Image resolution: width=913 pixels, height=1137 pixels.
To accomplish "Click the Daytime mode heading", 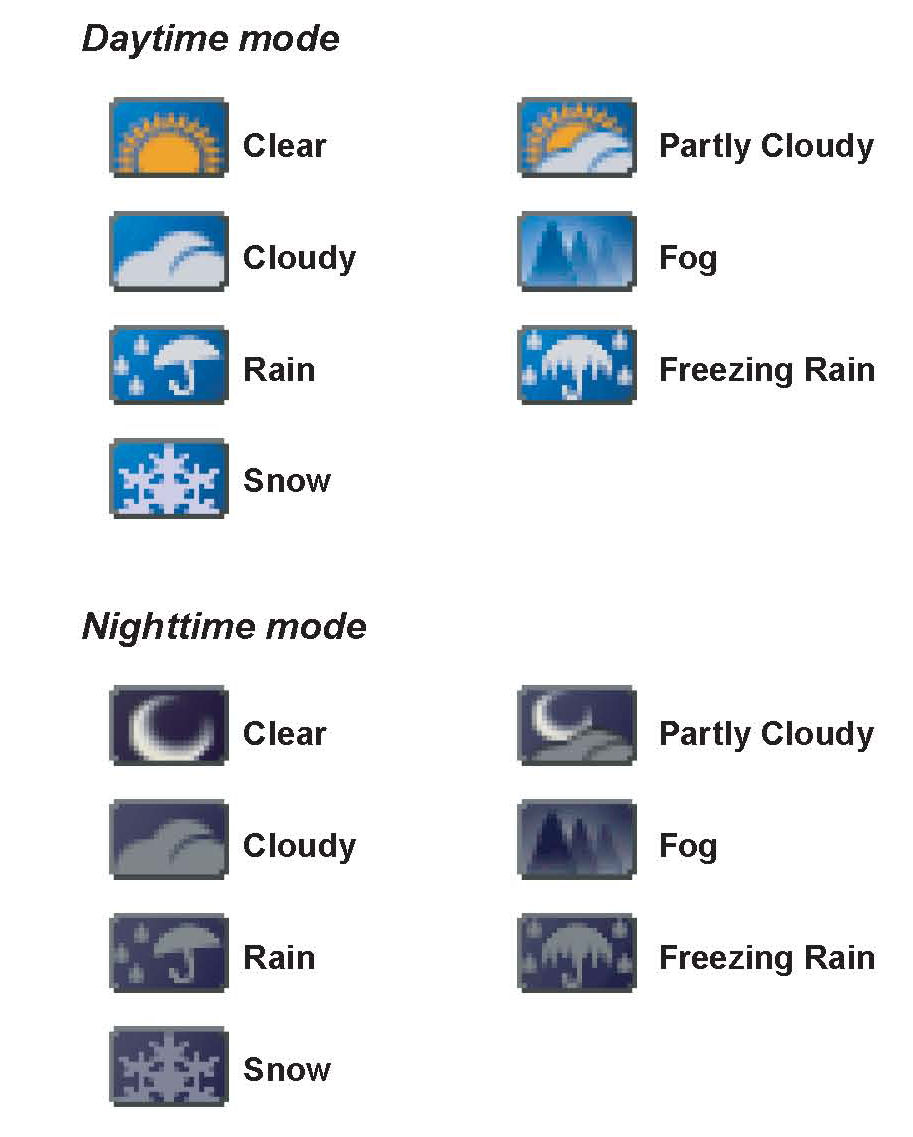I will (210, 39).
